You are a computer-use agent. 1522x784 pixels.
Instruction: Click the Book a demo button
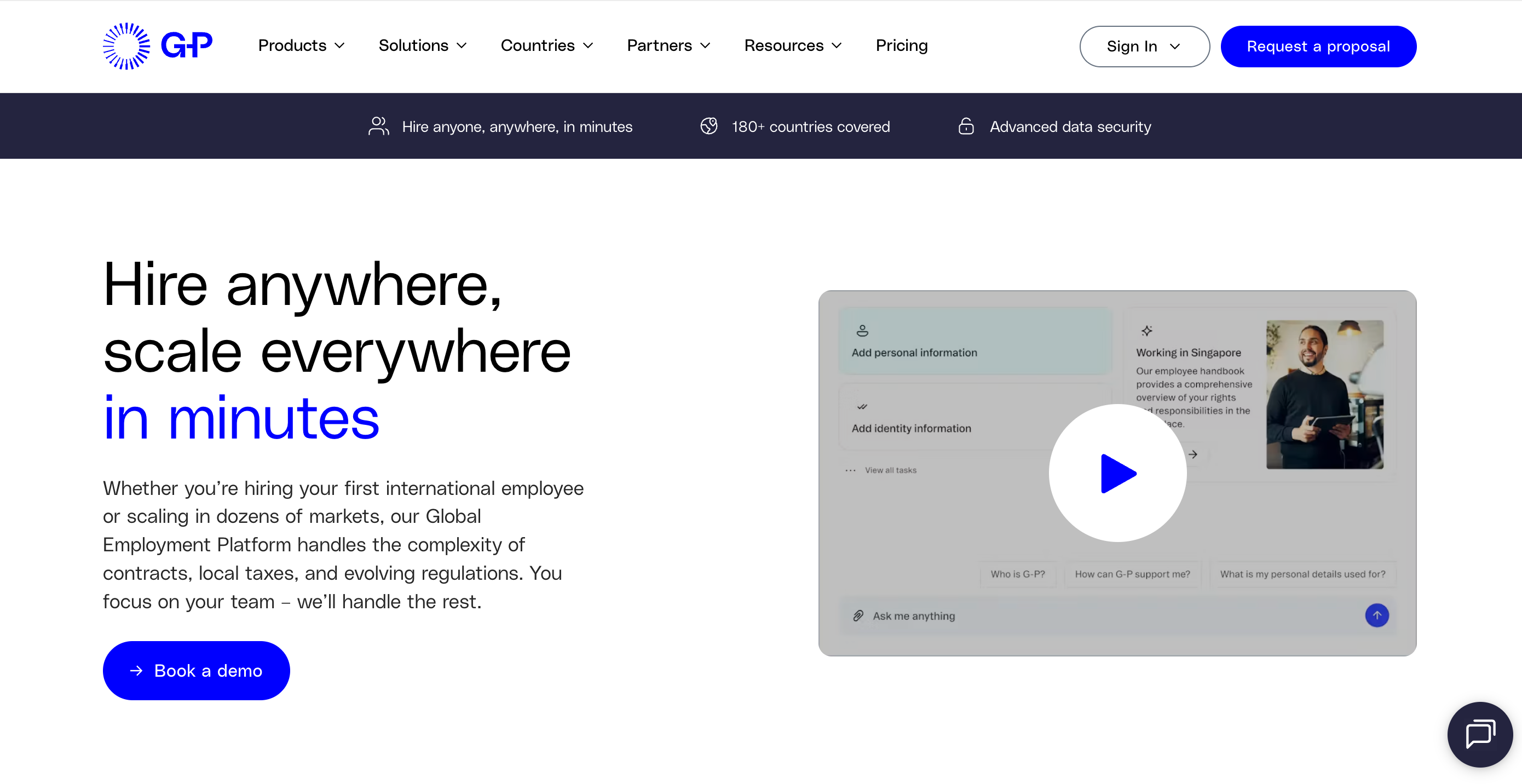point(196,670)
